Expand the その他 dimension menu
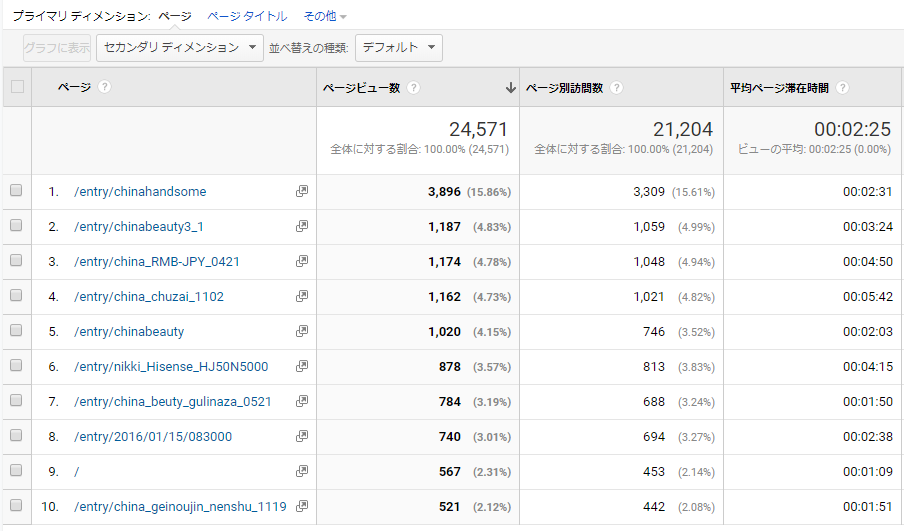 click(x=325, y=16)
